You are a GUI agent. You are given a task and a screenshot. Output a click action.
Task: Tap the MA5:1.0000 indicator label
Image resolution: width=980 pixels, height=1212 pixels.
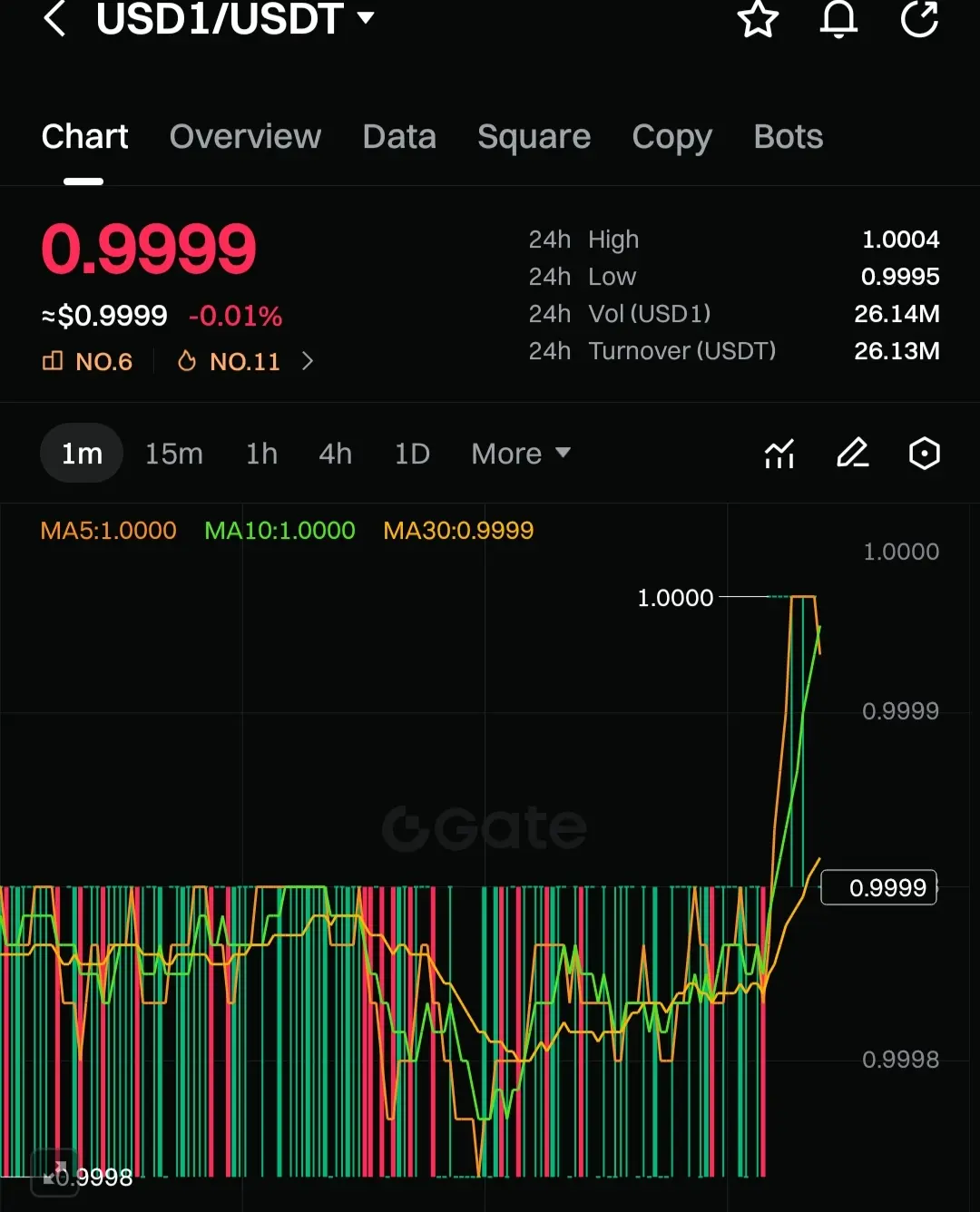pos(108,531)
